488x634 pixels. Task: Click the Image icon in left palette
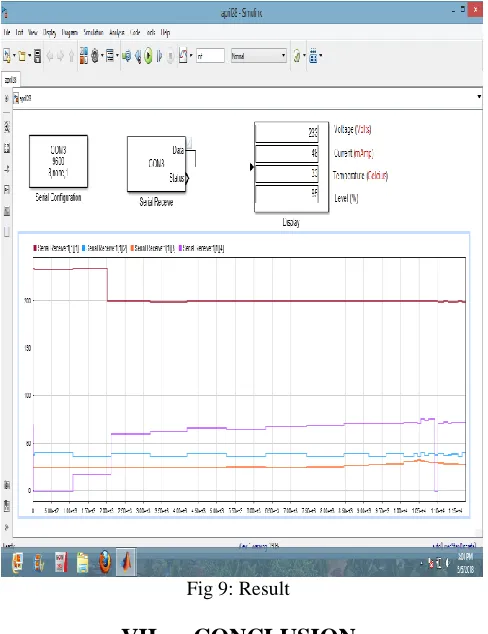(x=7, y=211)
